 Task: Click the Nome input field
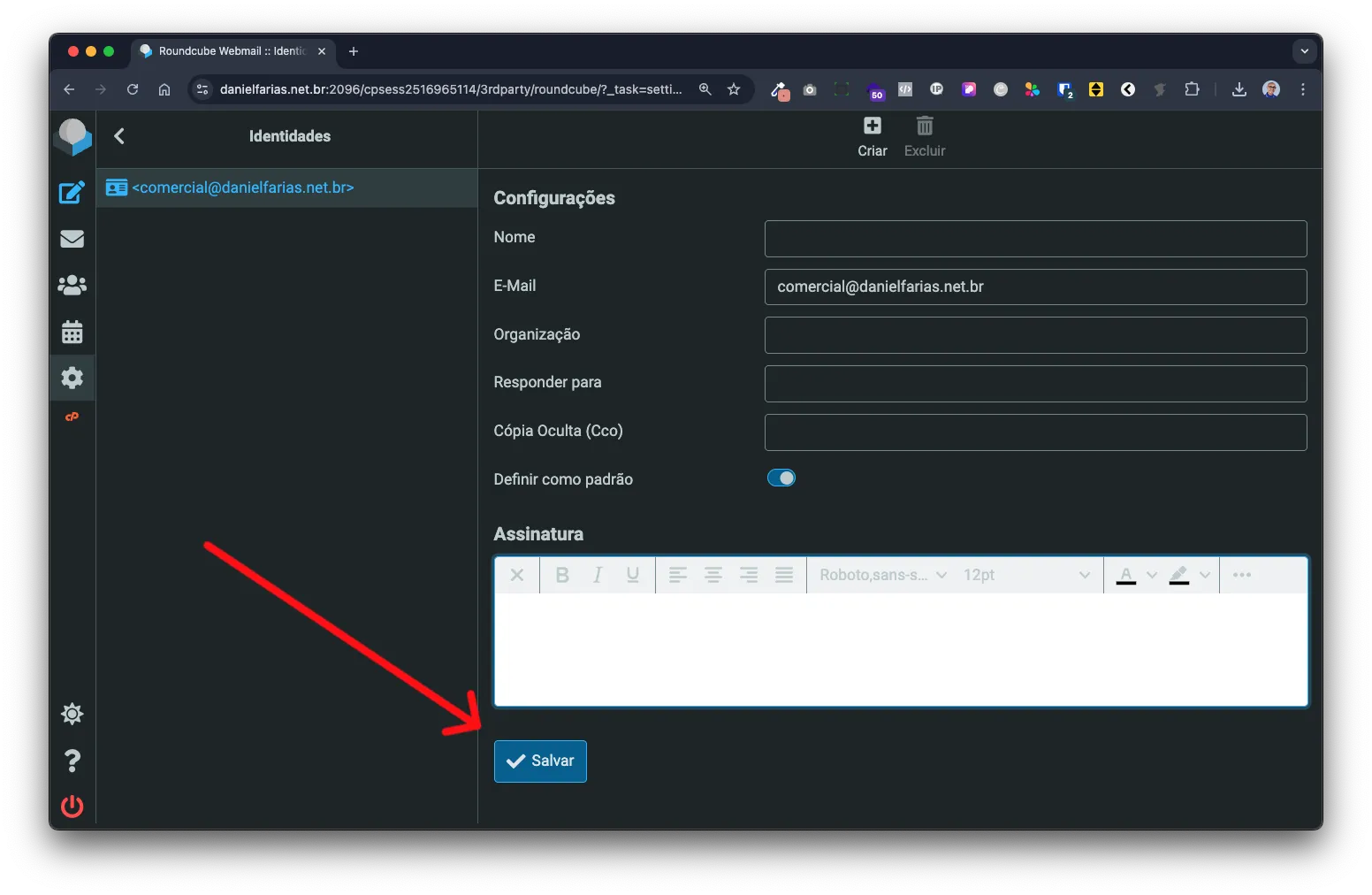click(1035, 239)
